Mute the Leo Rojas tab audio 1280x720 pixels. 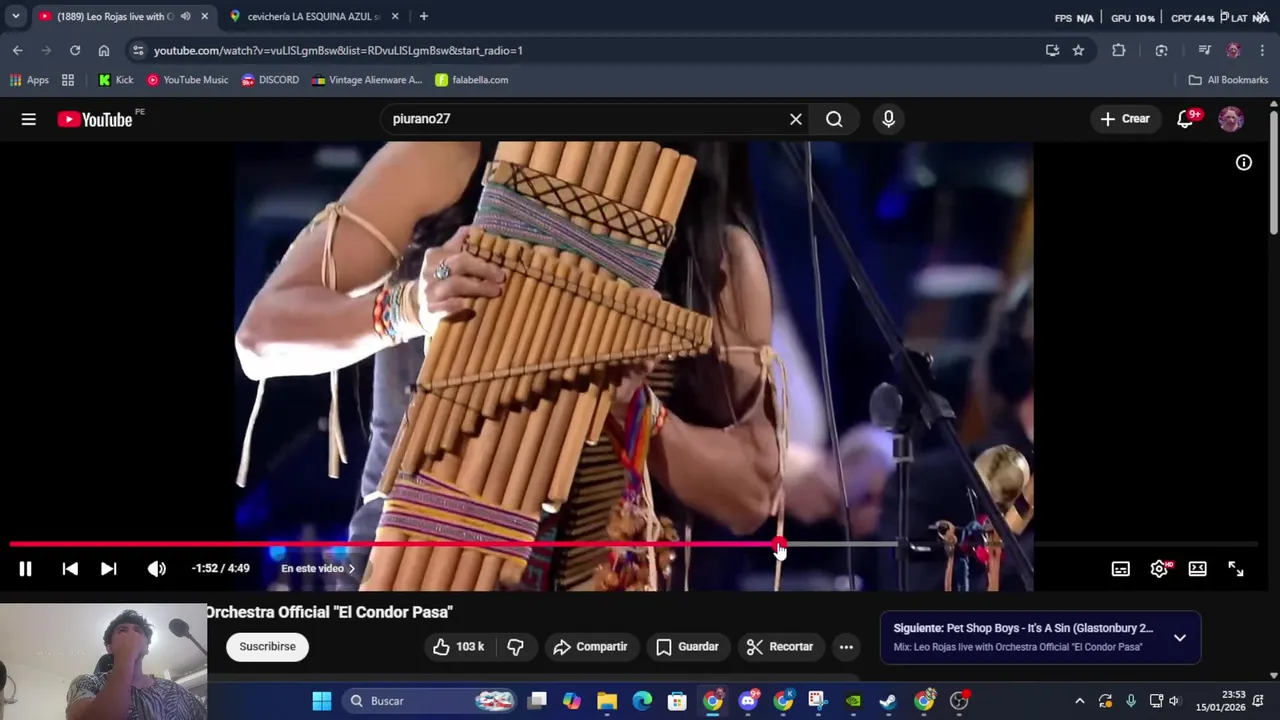[186, 16]
